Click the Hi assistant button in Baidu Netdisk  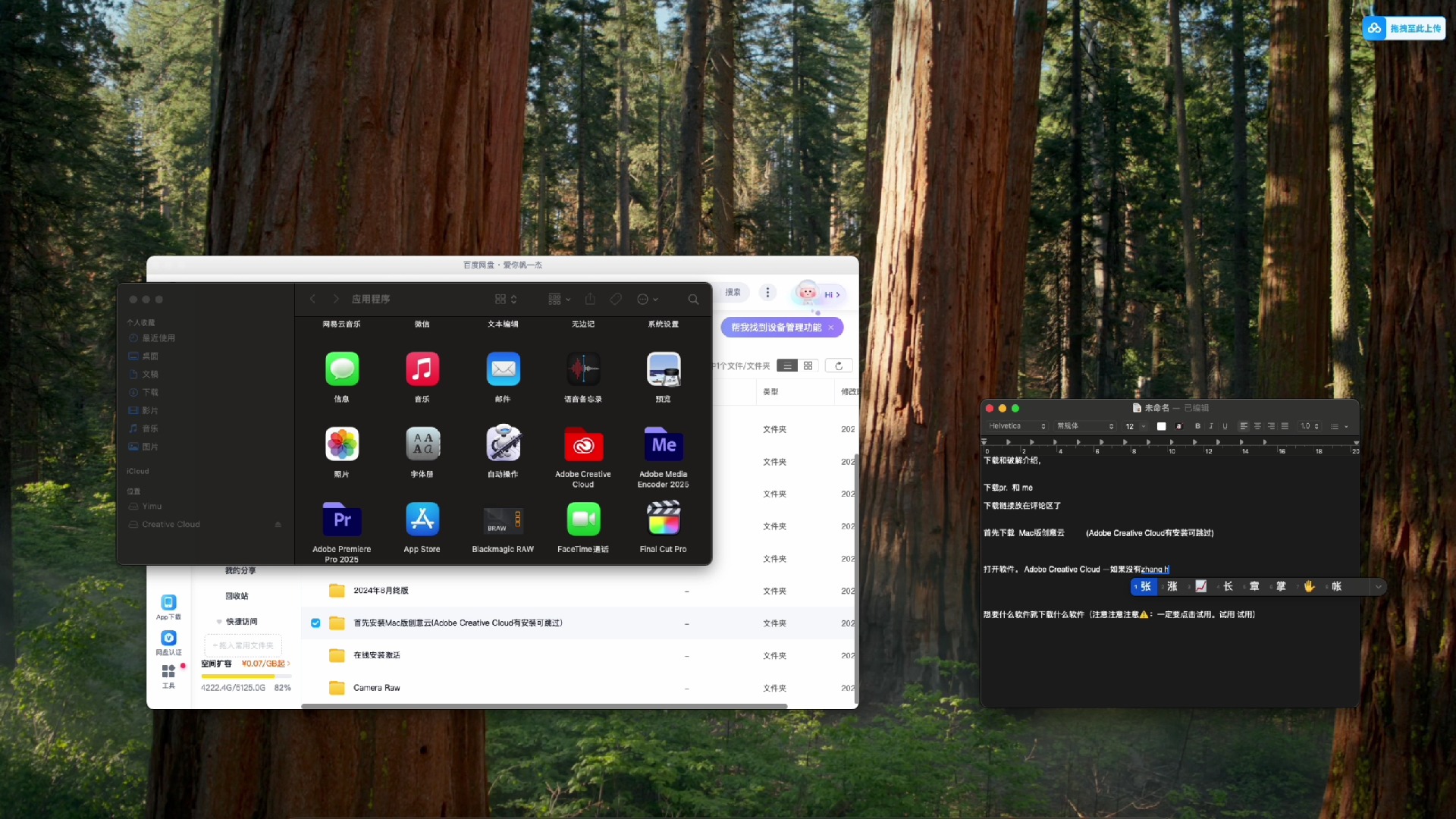820,294
